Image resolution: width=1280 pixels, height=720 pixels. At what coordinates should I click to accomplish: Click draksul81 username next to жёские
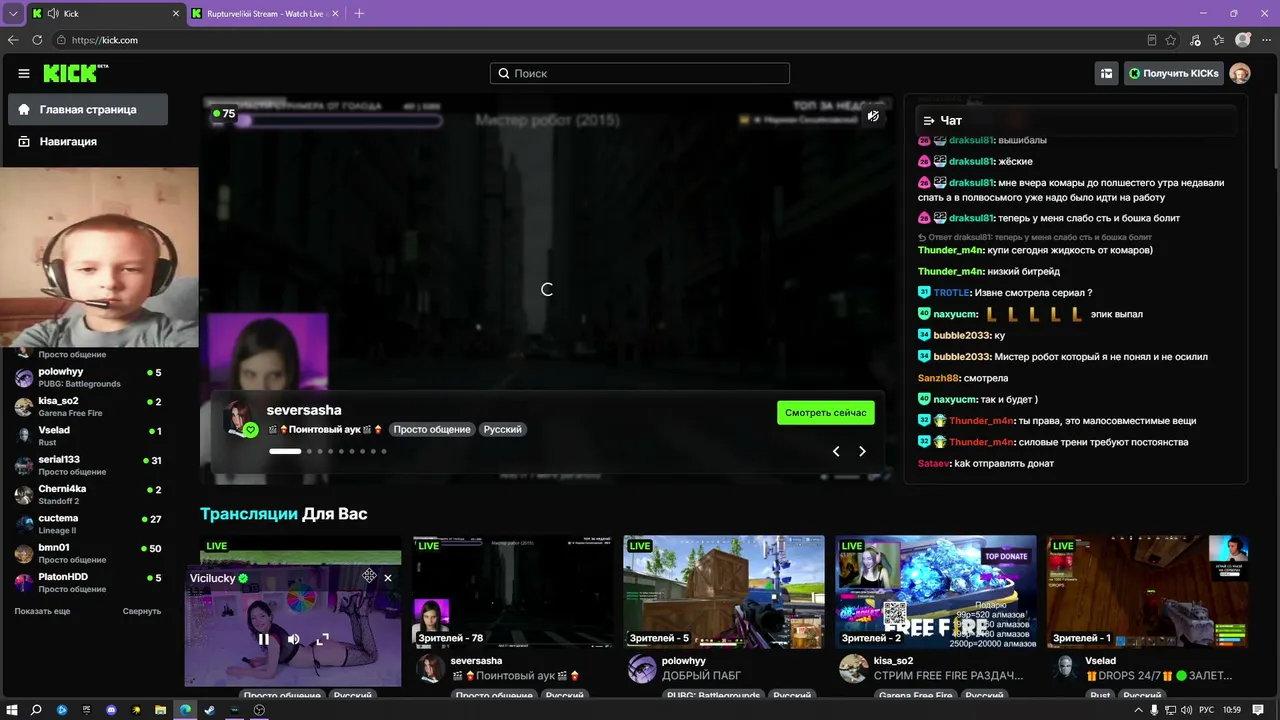[971, 161]
